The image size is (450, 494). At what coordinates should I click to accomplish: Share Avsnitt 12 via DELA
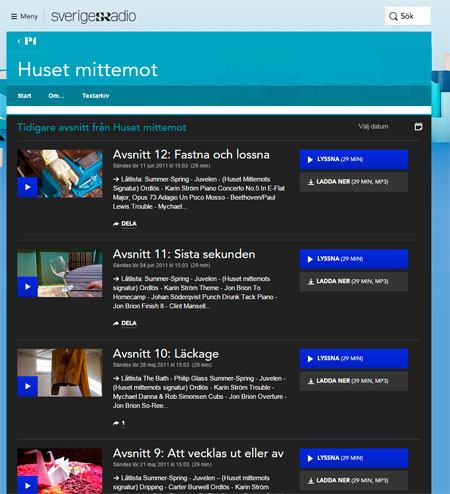(125, 224)
